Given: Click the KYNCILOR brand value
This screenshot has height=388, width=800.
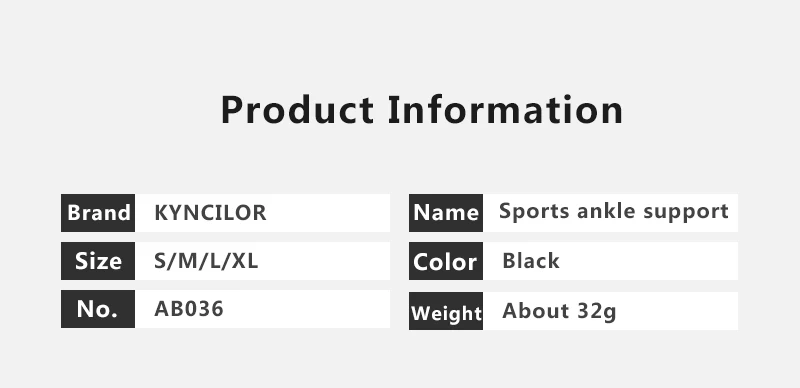Looking at the screenshot, I should (210, 213).
